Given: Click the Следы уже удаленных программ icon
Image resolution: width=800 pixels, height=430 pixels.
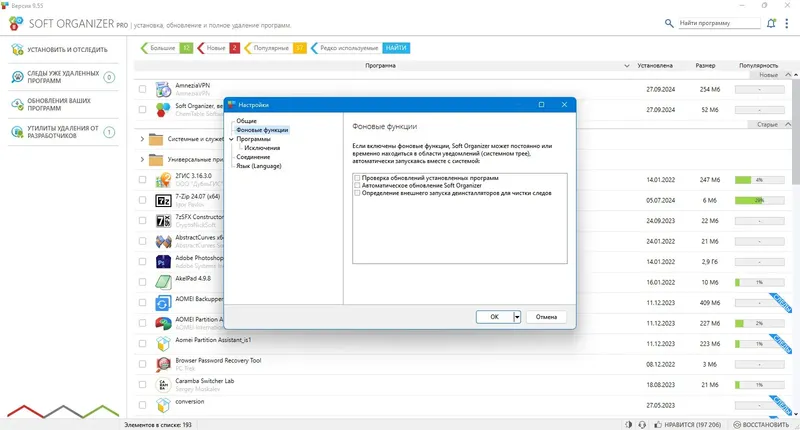Looking at the screenshot, I should [x=17, y=77].
